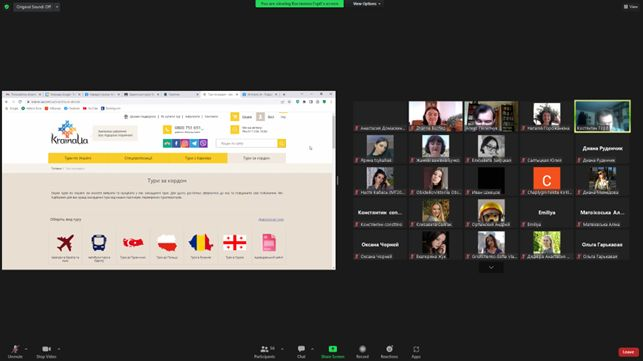Viewport: 643px width, 361px height.
Task: Open the Participants panel
Action: 265,351
